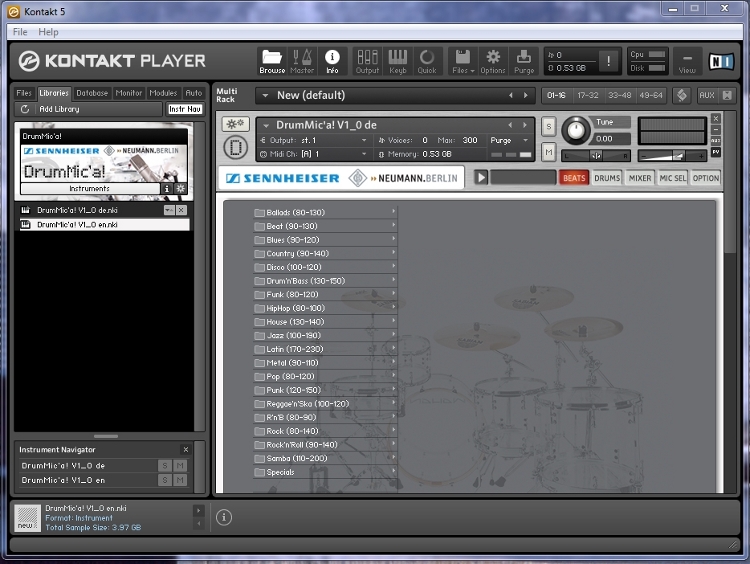Mute DrumMic'a V1_0 en in Navigator
This screenshot has width=750, height=564.
[180, 480]
